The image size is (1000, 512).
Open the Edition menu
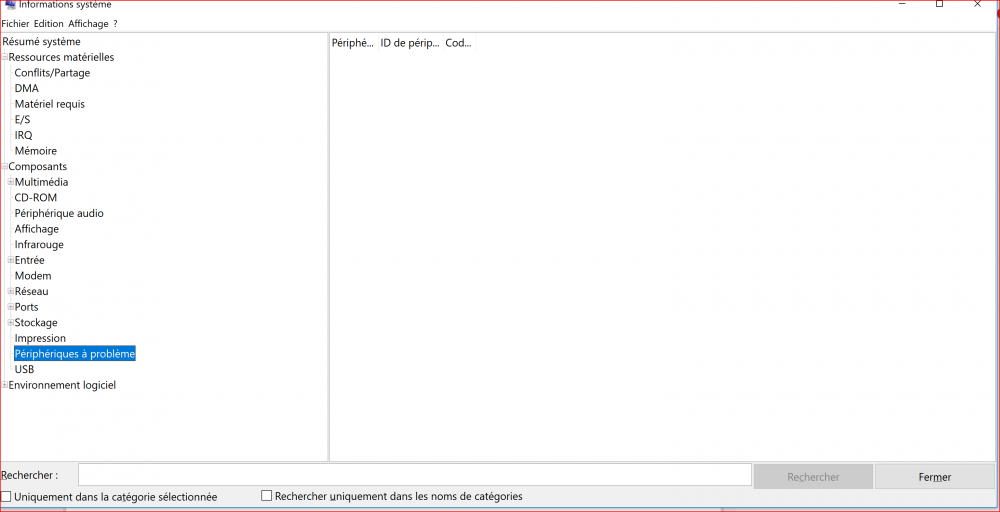tap(49, 24)
